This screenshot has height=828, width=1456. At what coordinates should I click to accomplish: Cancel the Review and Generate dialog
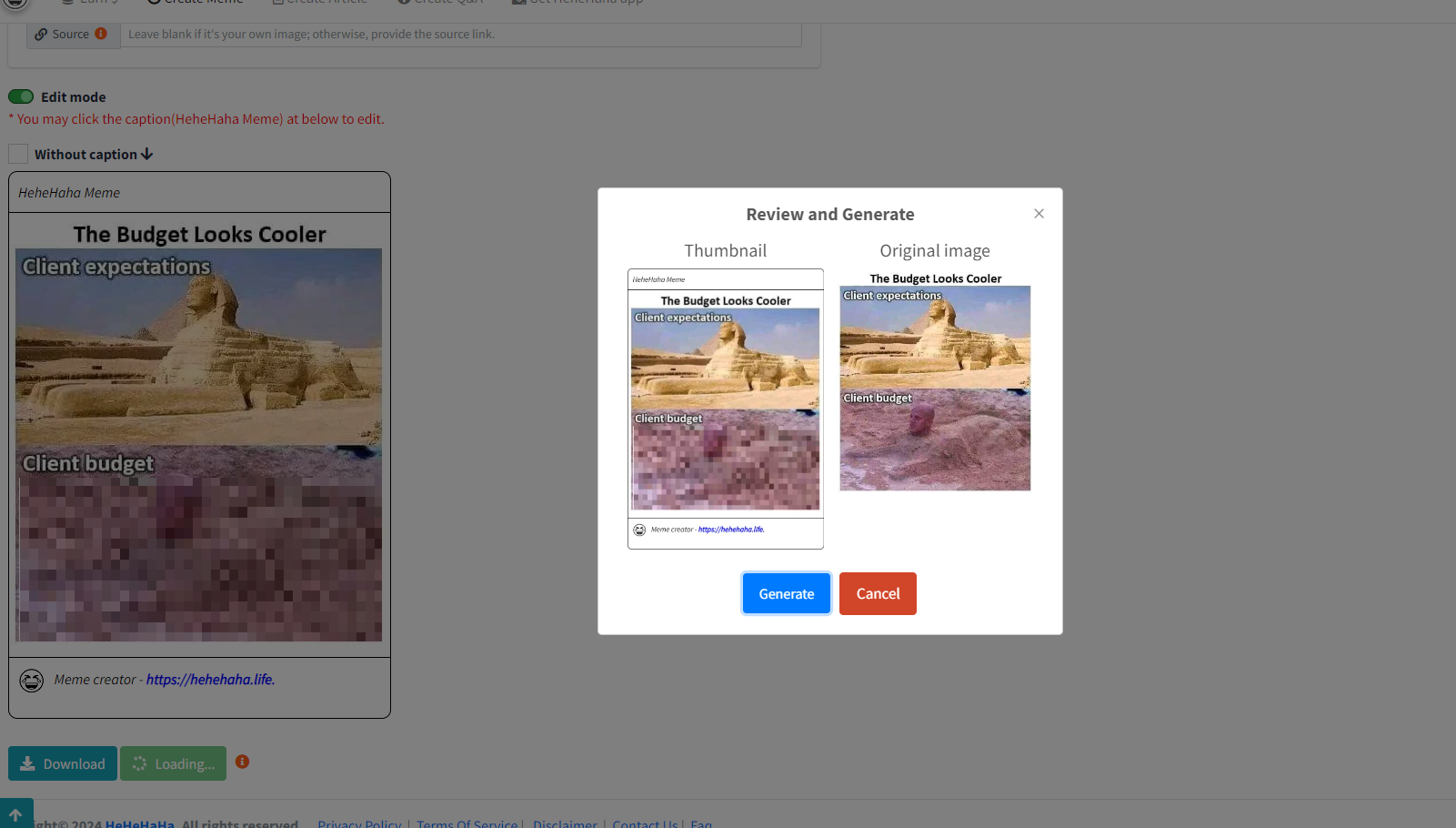click(877, 593)
